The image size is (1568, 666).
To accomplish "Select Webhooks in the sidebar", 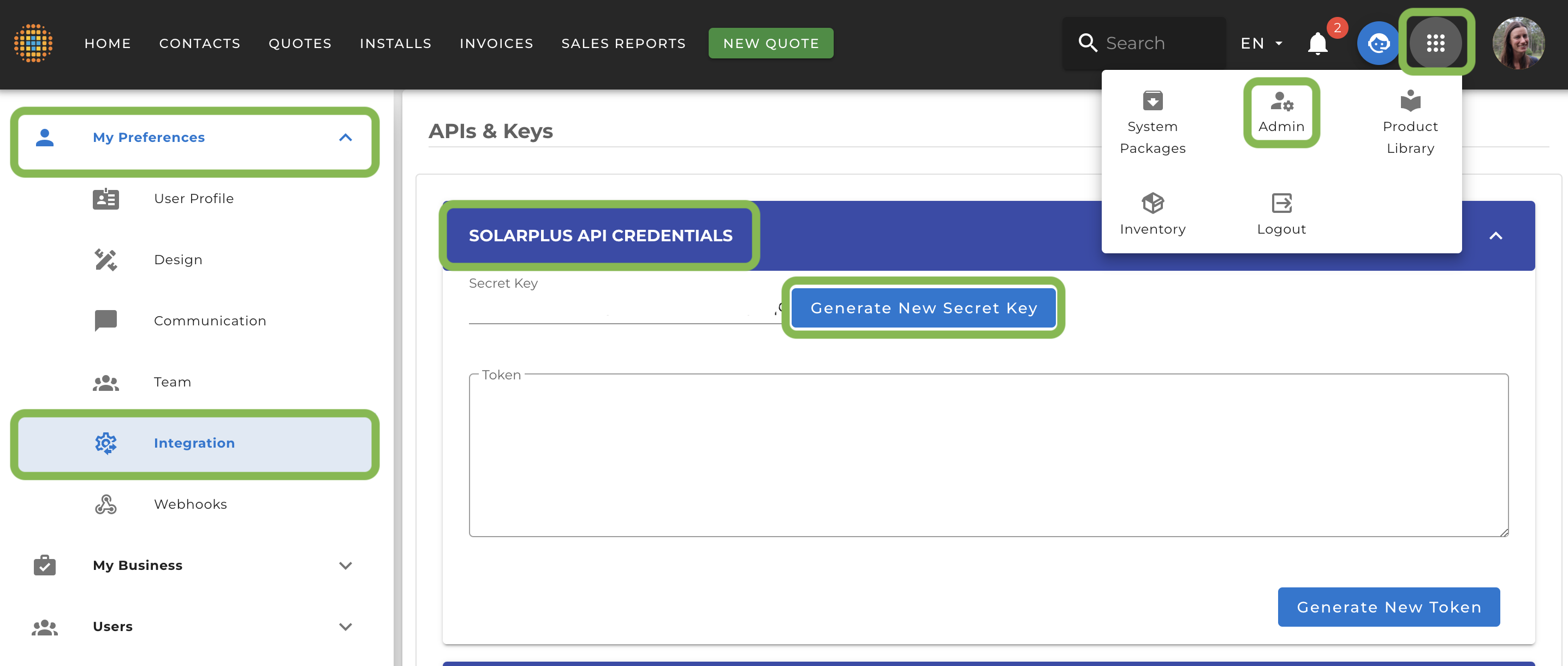I will click(x=190, y=504).
